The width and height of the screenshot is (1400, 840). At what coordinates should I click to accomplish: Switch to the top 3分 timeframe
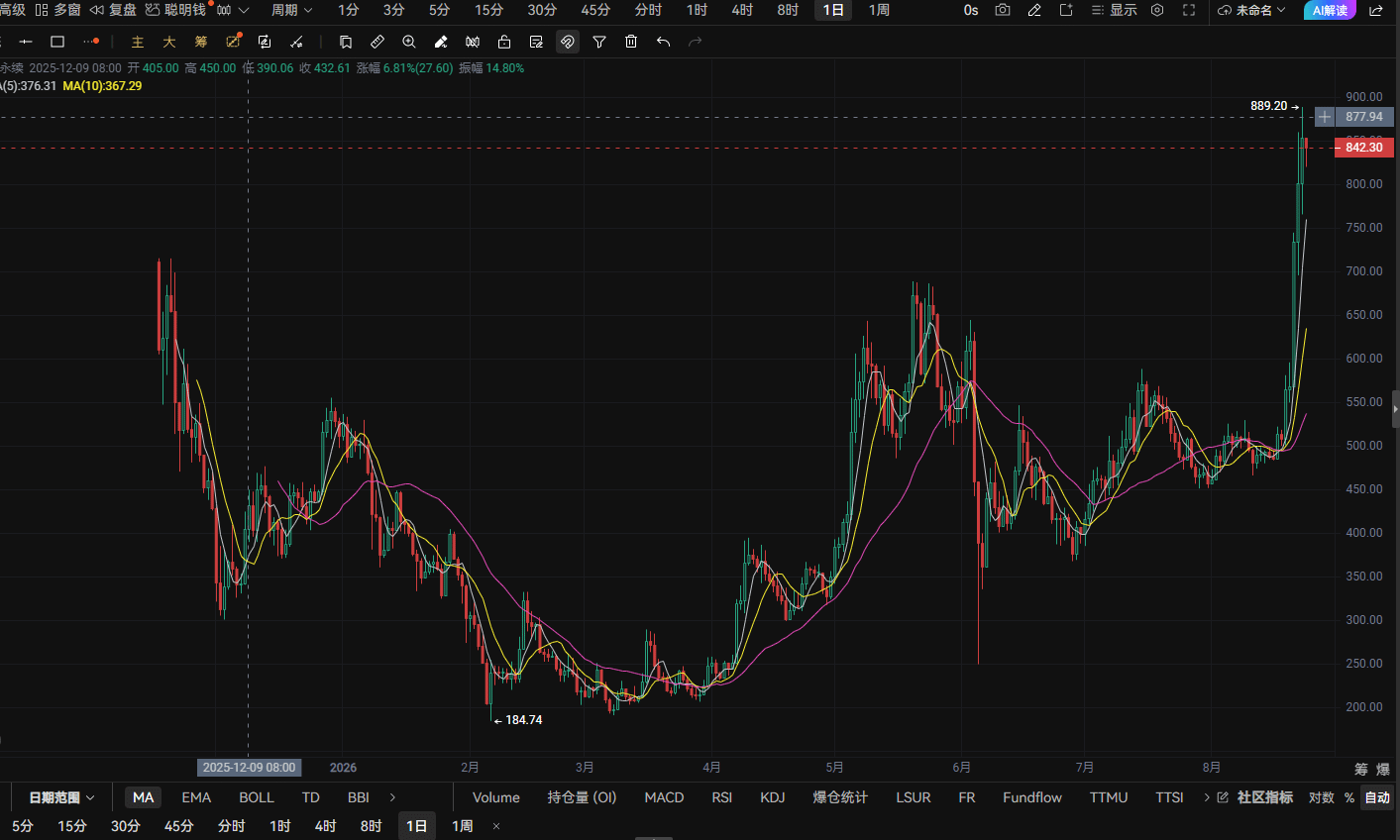pyautogui.click(x=393, y=10)
